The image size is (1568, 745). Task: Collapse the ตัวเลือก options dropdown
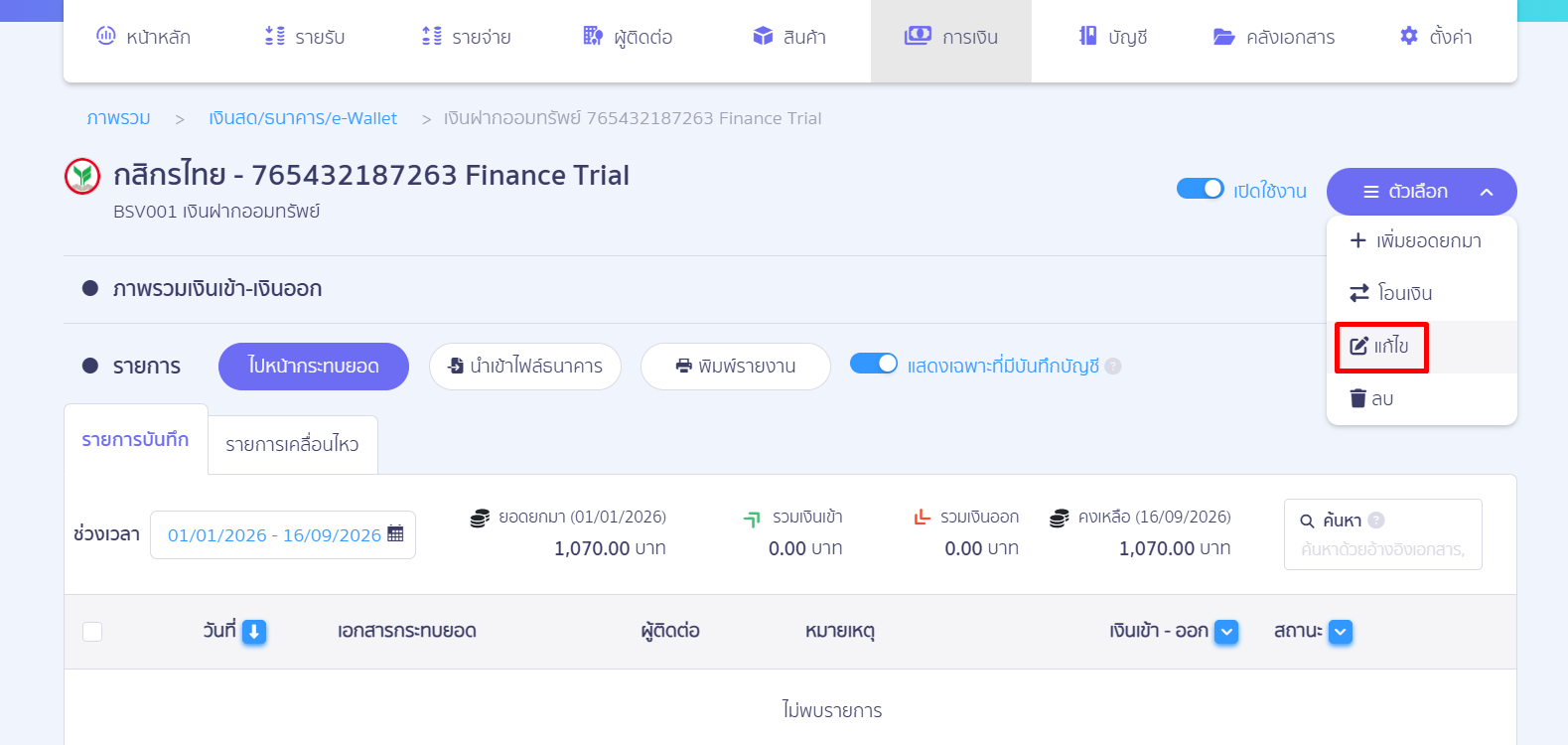pos(1421,192)
